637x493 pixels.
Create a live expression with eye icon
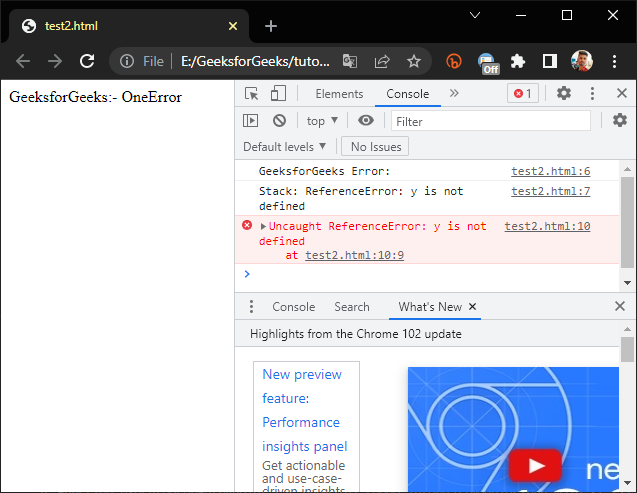pos(366,120)
